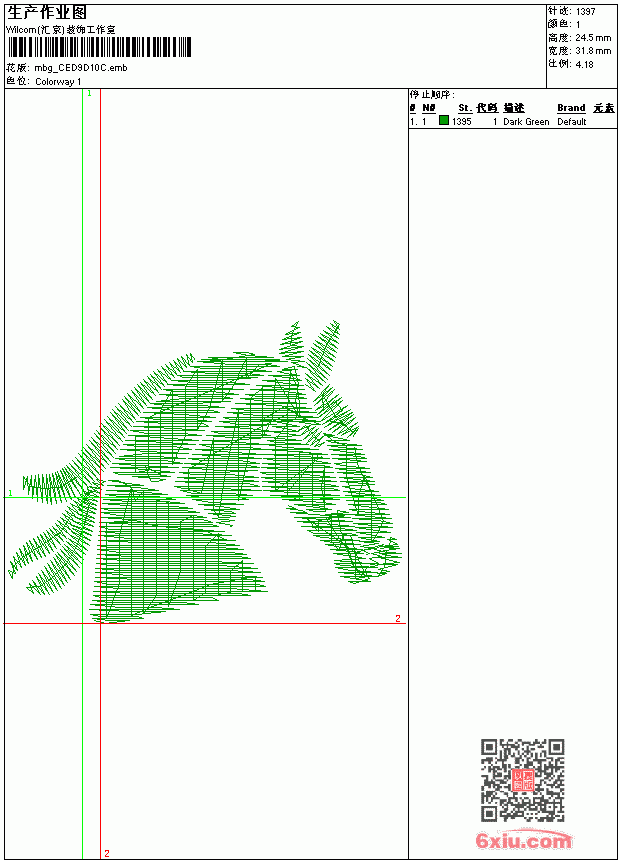Click the 元素 column header
The height and width of the screenshot is (860, 620).
coord(604,108)
